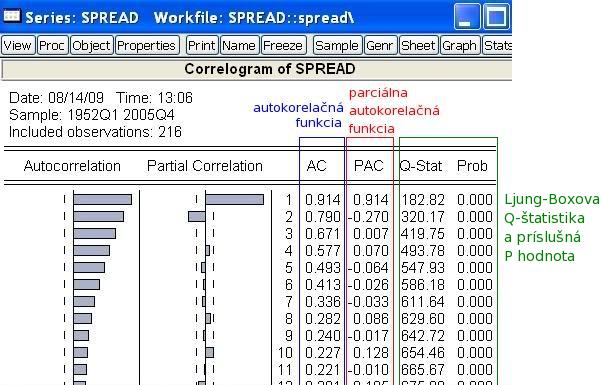
Task: Freeze the correlogram output
Action: pos(284,45)
